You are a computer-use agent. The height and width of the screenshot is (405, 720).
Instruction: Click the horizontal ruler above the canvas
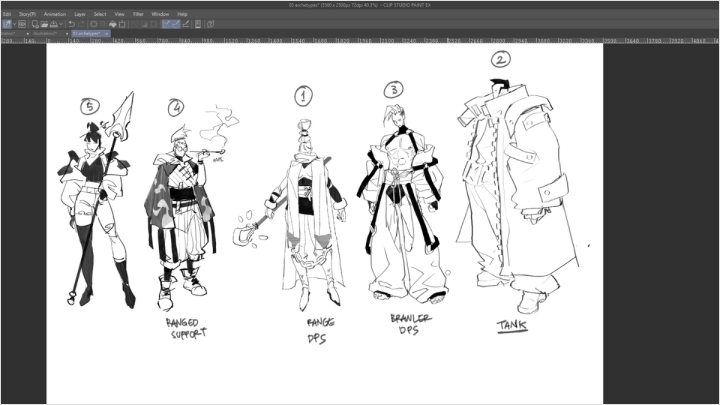pos(360,40)
